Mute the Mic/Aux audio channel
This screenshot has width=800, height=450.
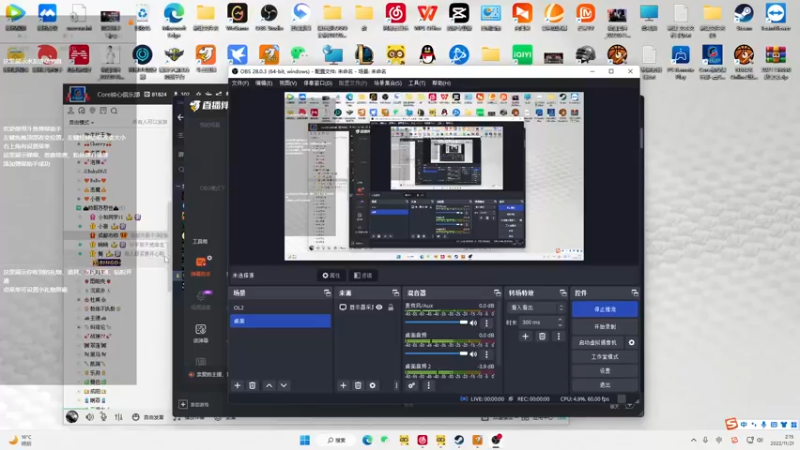click(473, 322)
